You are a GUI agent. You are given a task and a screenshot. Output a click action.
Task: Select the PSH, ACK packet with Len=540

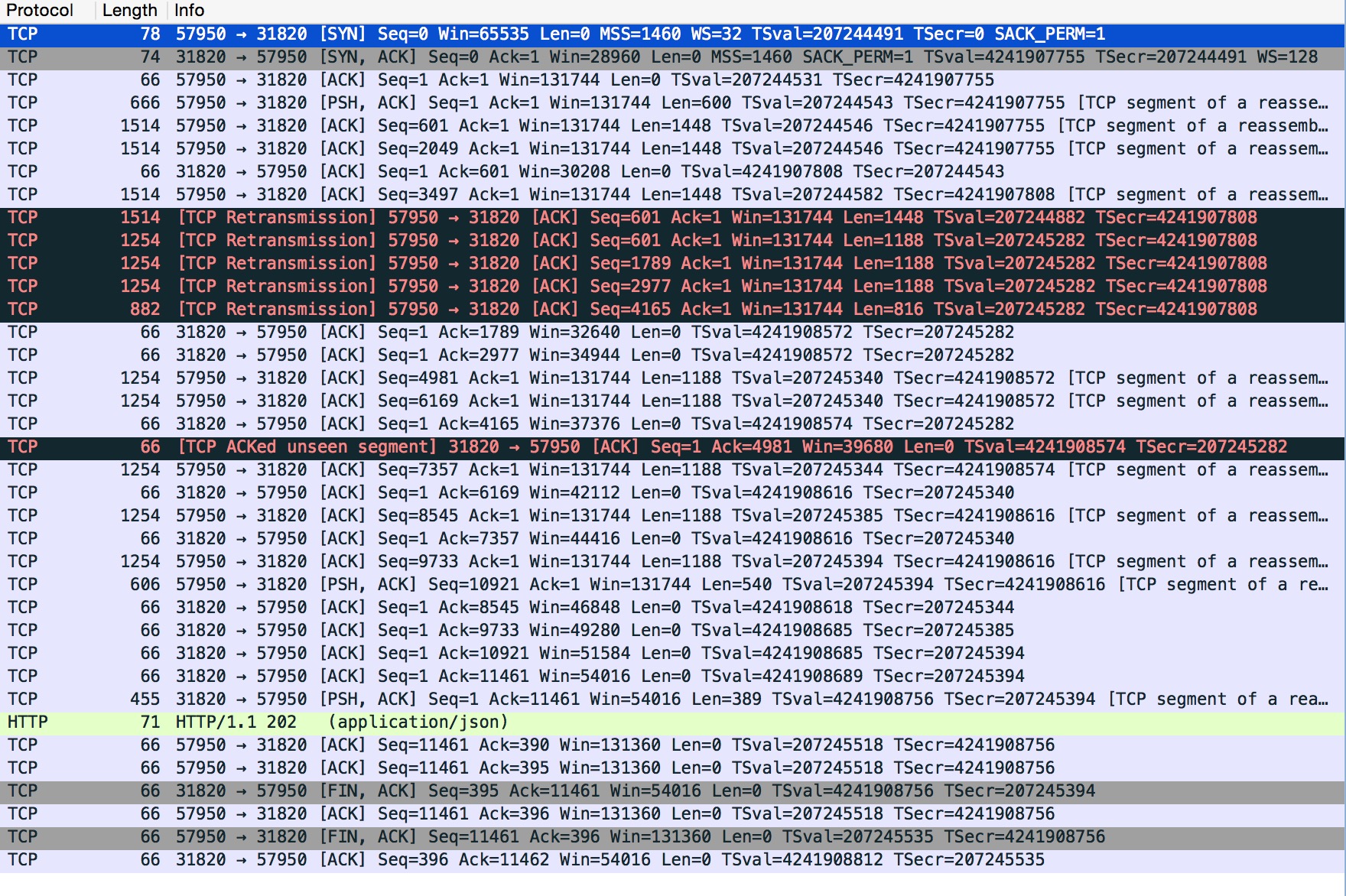(459, 584)
